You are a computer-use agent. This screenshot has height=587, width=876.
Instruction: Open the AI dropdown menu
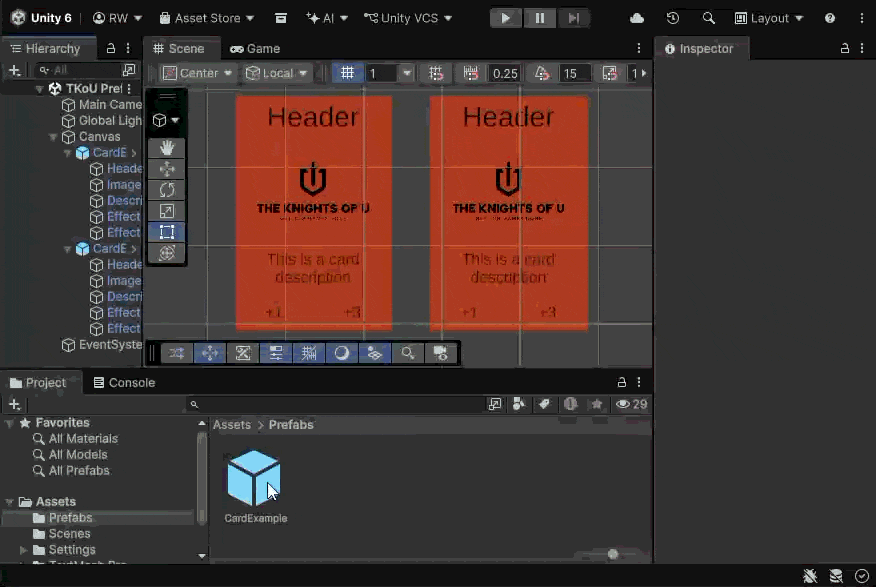[327, 18]
